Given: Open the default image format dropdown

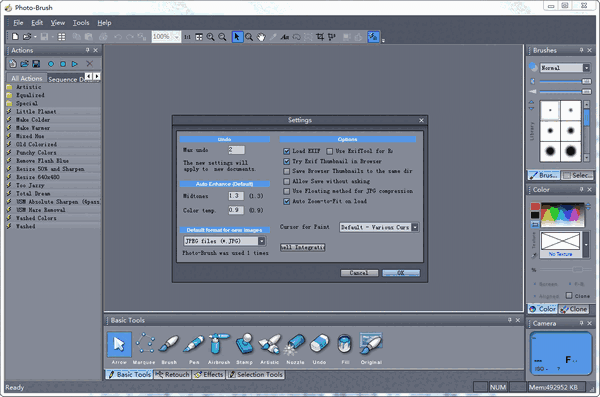Looking at the screenshot, I should (261, 241).
